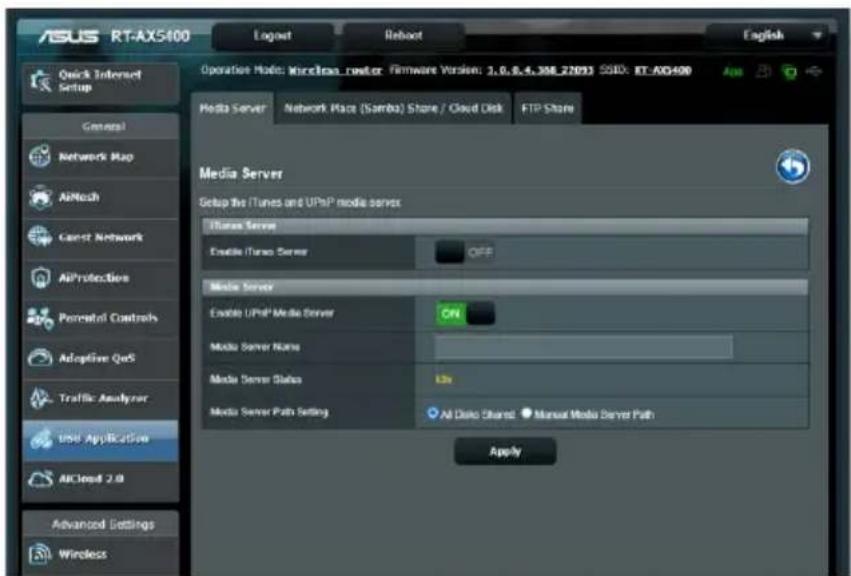This screenshot has width=851, height=576.
Task: Click the Parental Controls icon
Action: [x=40, y=318]
